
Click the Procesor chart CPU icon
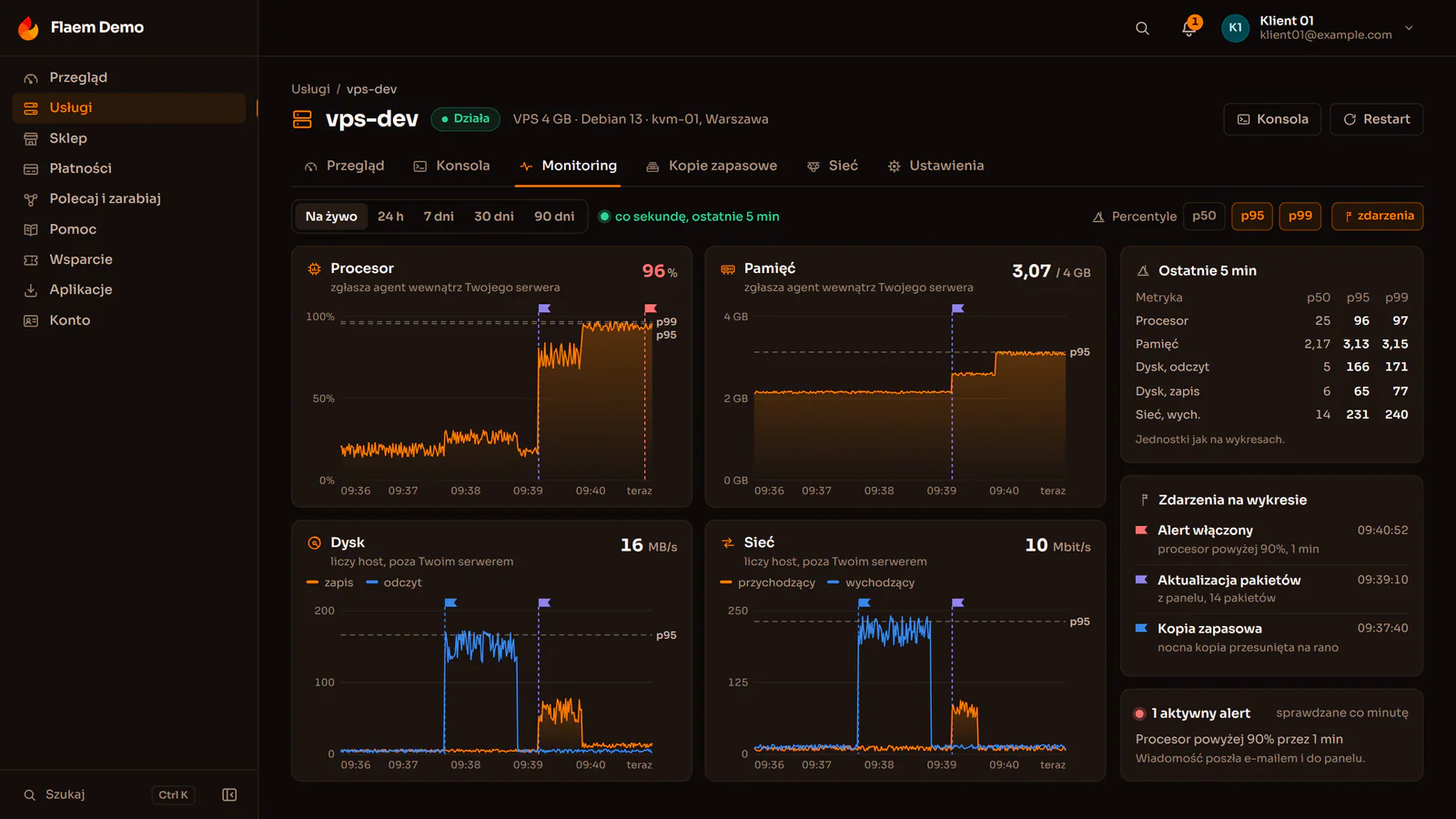tap(314, 268)
